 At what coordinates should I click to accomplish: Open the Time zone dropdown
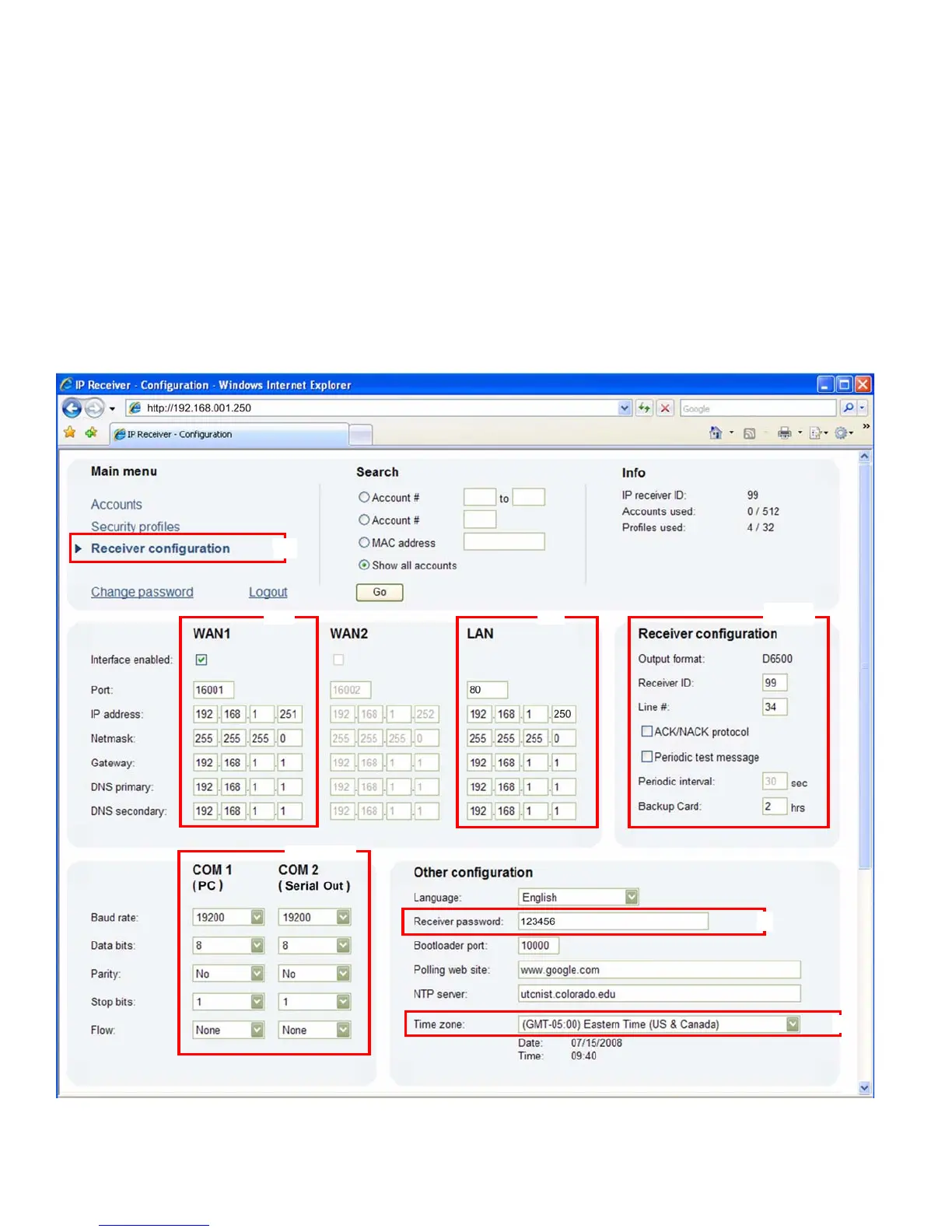tap(660, 1024)
